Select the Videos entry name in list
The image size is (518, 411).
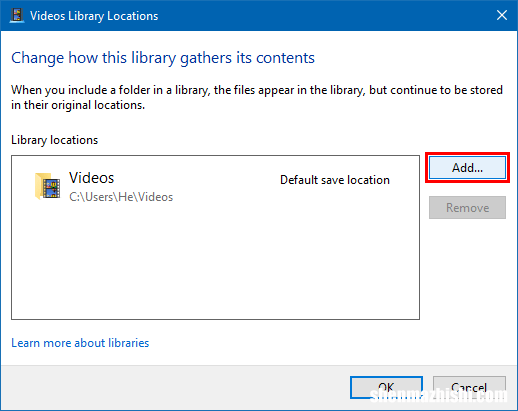[x=92, y=178]
